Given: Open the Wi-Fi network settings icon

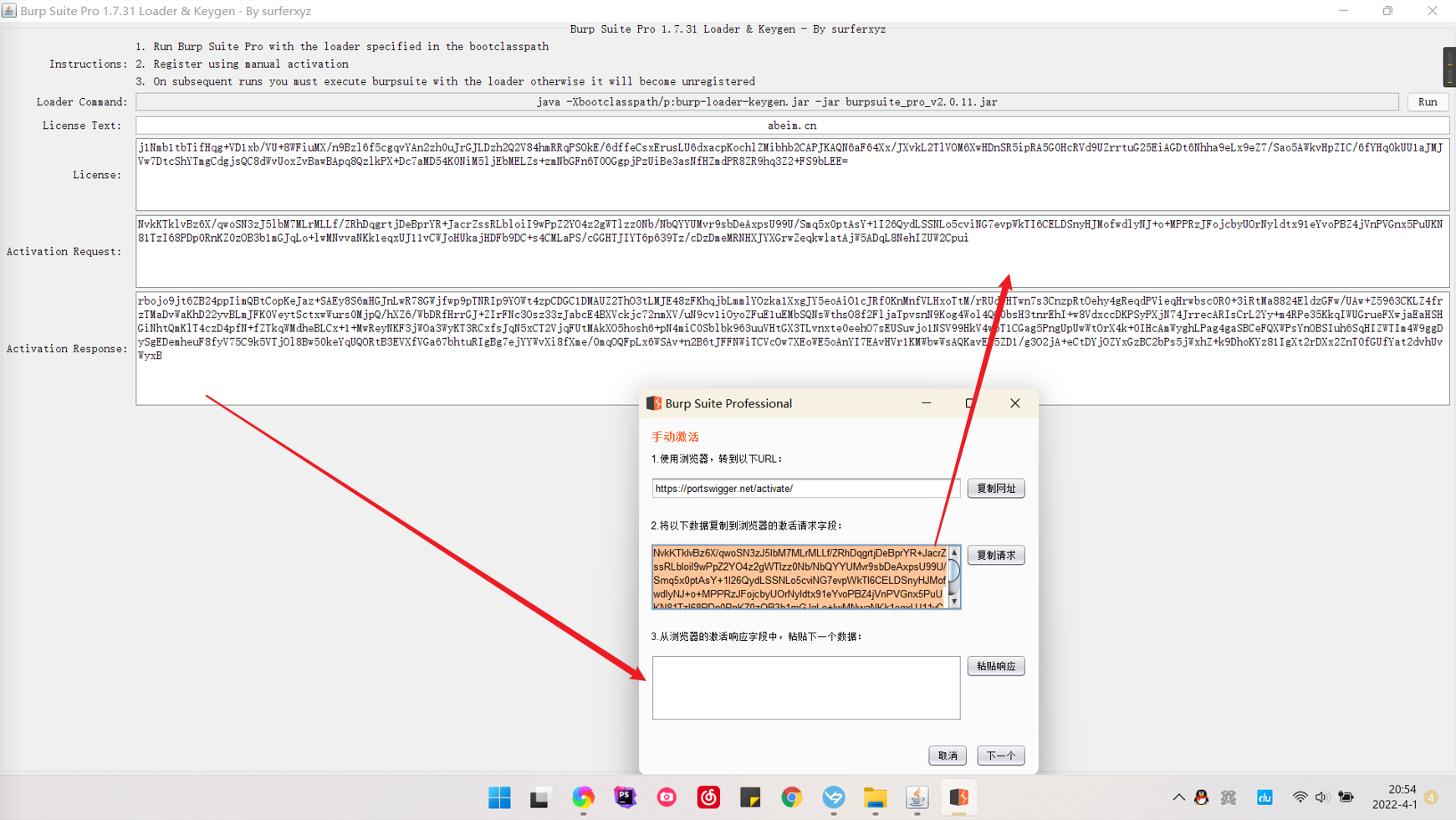Looking at the screenshot, I should click(1300, 797).
